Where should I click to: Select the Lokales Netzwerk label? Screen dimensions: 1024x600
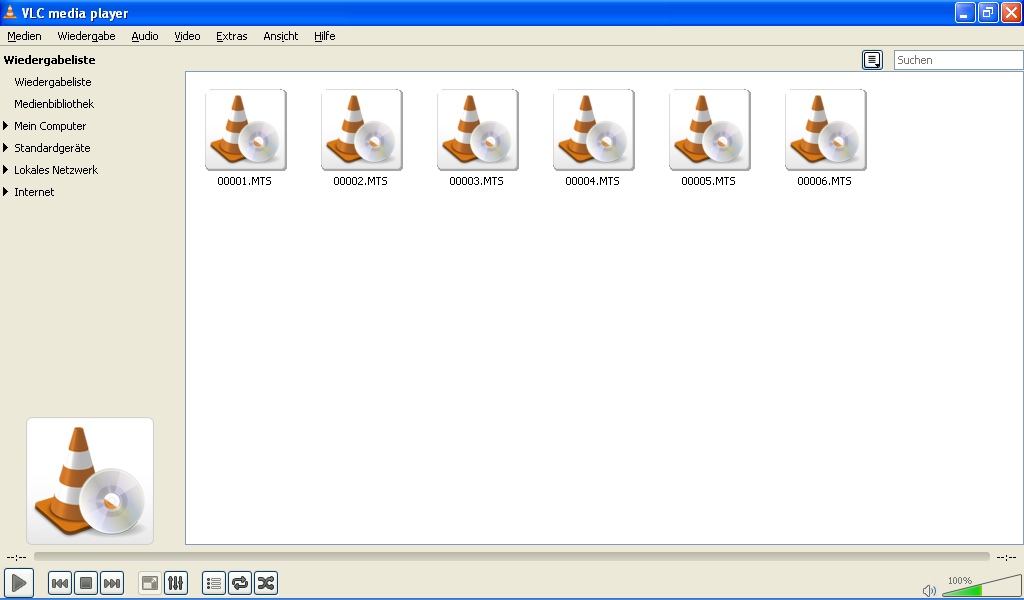click(x=56, y=170)
